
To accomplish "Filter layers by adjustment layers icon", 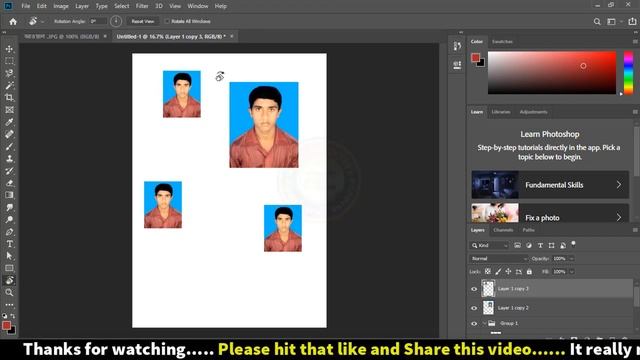I will pyautogui.click(x=529, y=245).
